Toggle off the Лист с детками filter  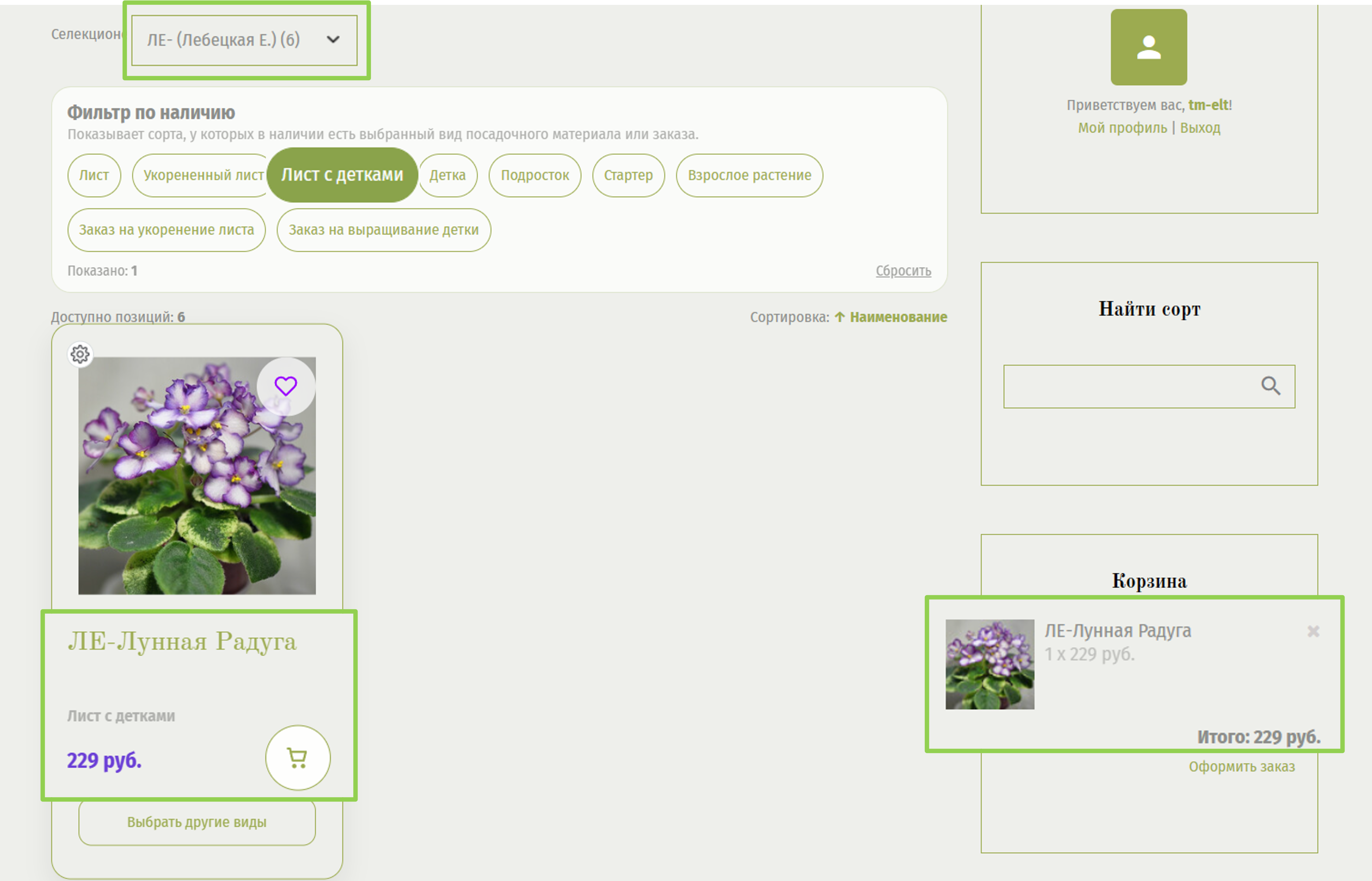click(x=342, y=175)
